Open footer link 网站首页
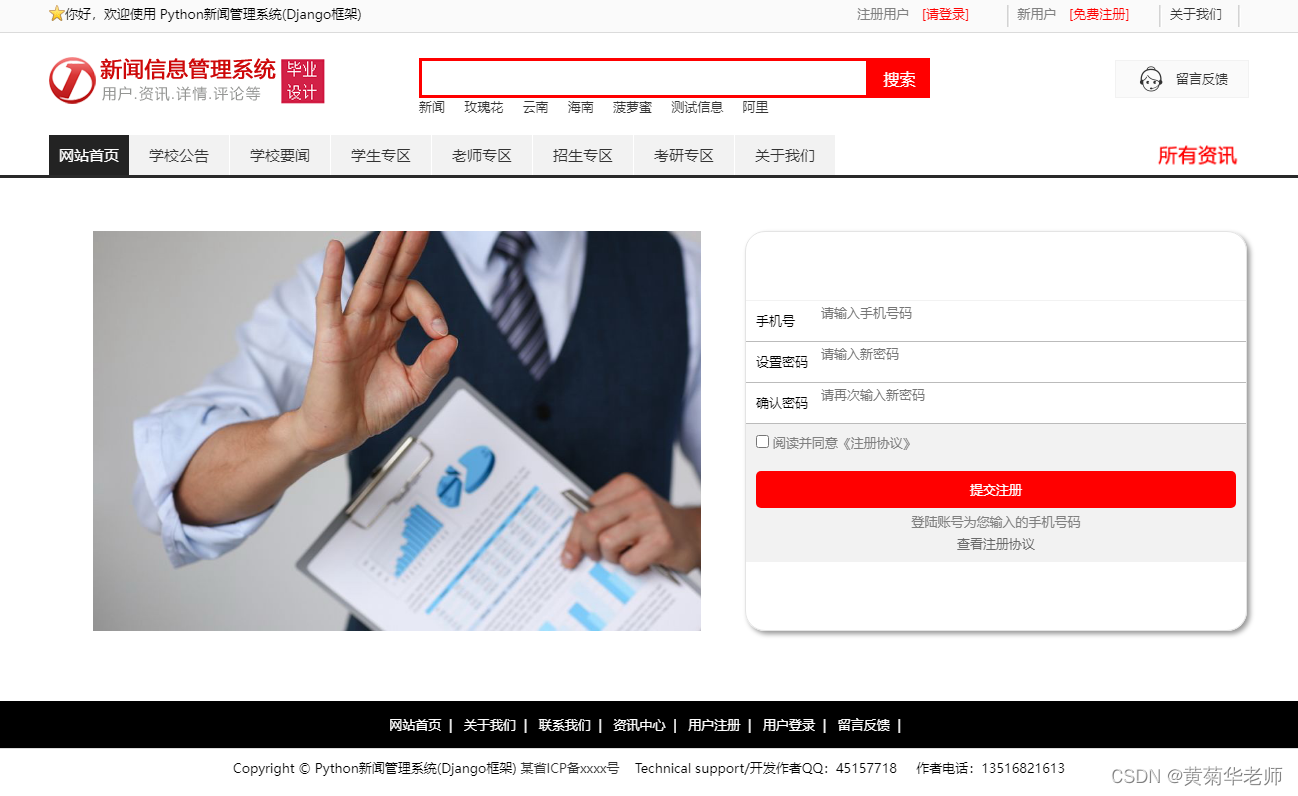This screenshot has height=796, width=1298. click(415, 725)
